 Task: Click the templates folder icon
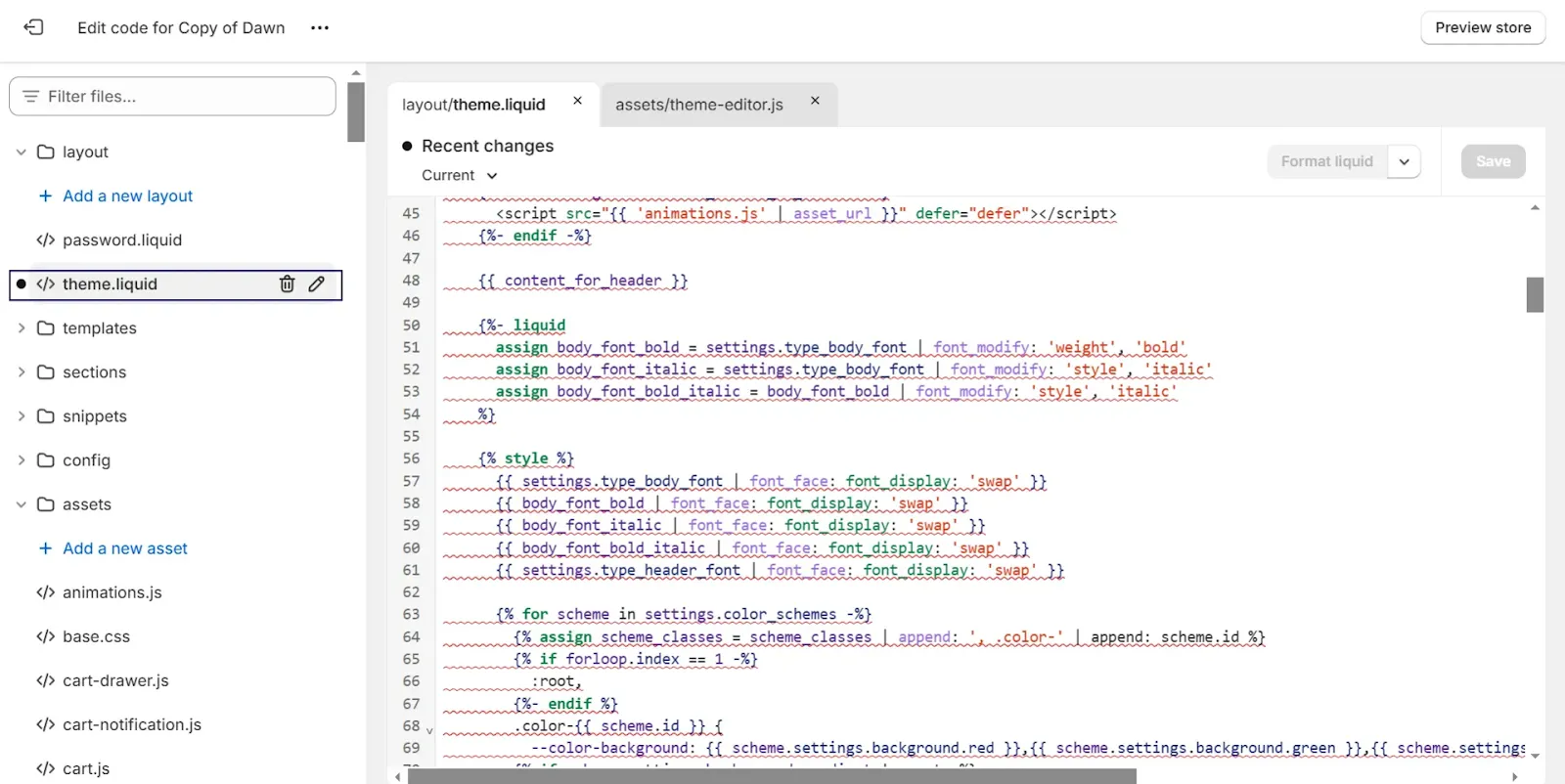[45, 328]
